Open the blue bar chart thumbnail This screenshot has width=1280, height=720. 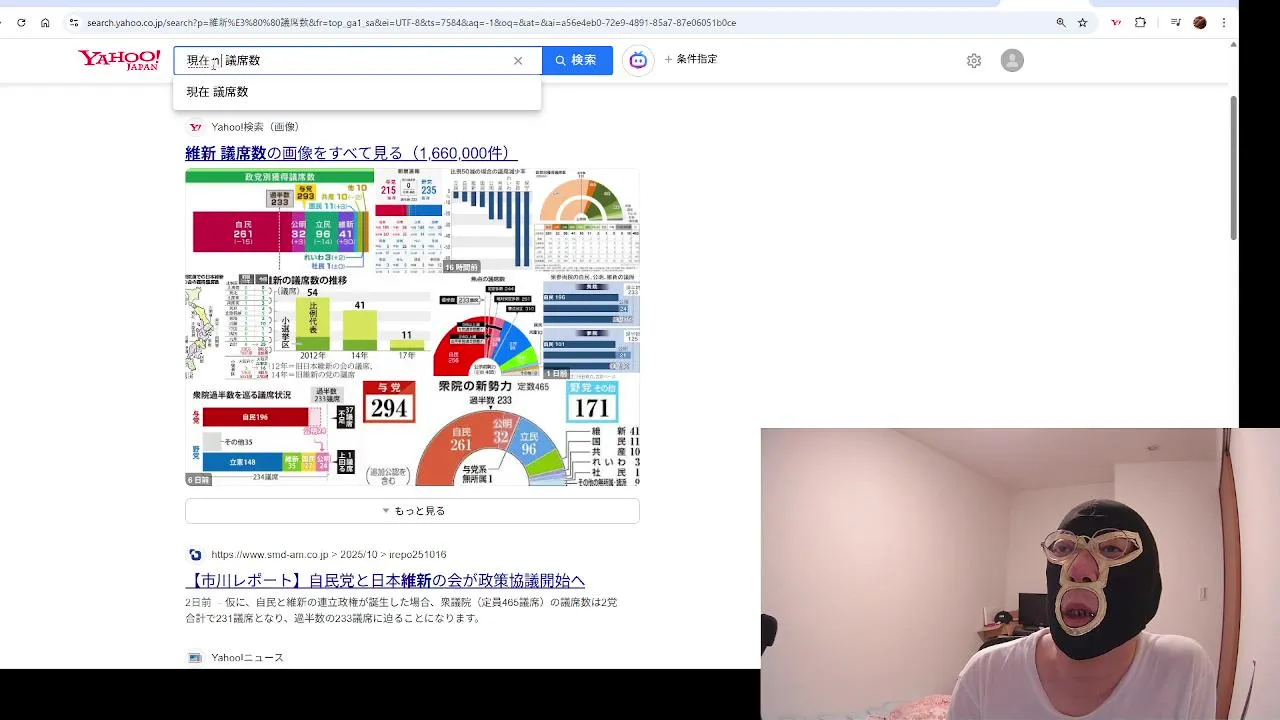tap(489, 220)
